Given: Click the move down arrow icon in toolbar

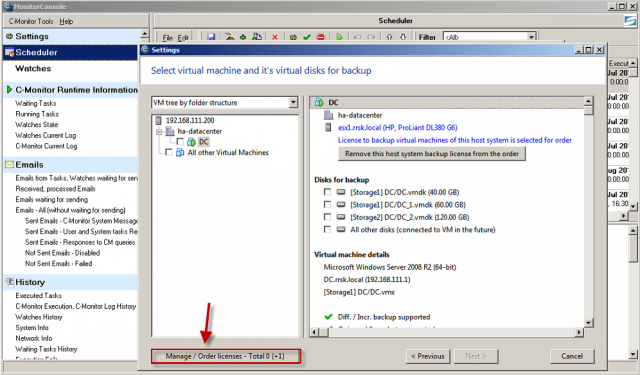Looking at the screenshot, I should (403, 37).
